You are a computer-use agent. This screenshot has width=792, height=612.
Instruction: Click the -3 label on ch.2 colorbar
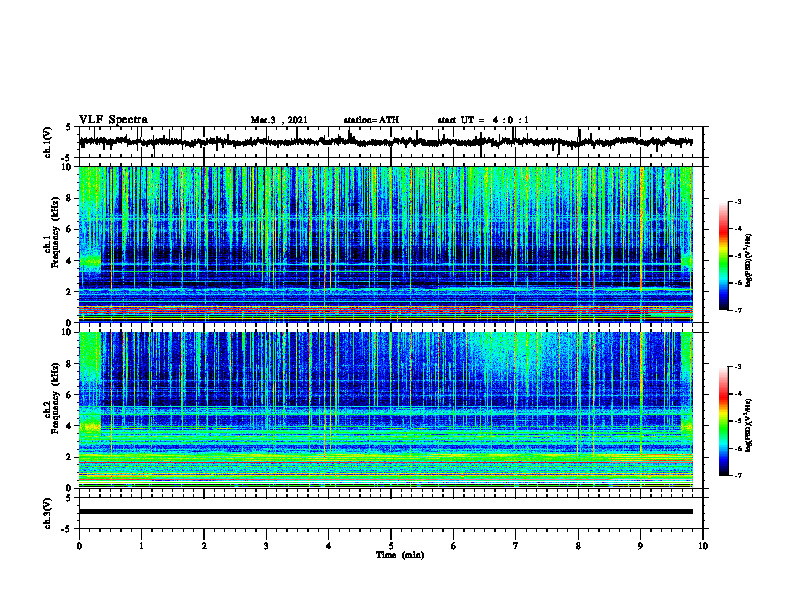pos(737,367)
